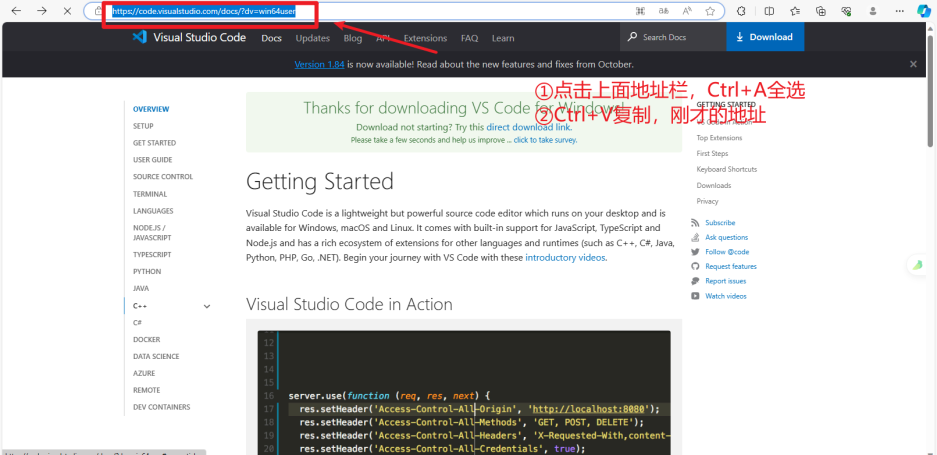Go forward using the browser arrow
Viewport: 937px width, 455px height.
point(42,11)
